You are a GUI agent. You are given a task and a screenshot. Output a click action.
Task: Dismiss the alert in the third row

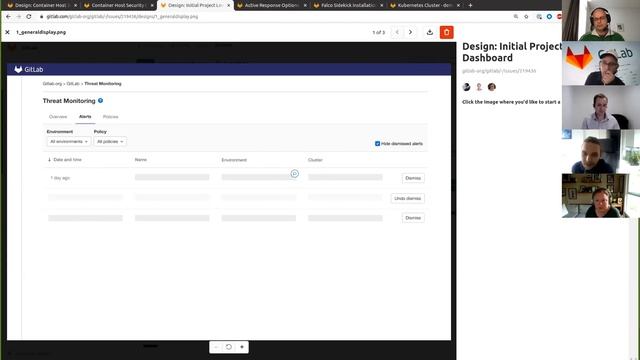(413, 218)
